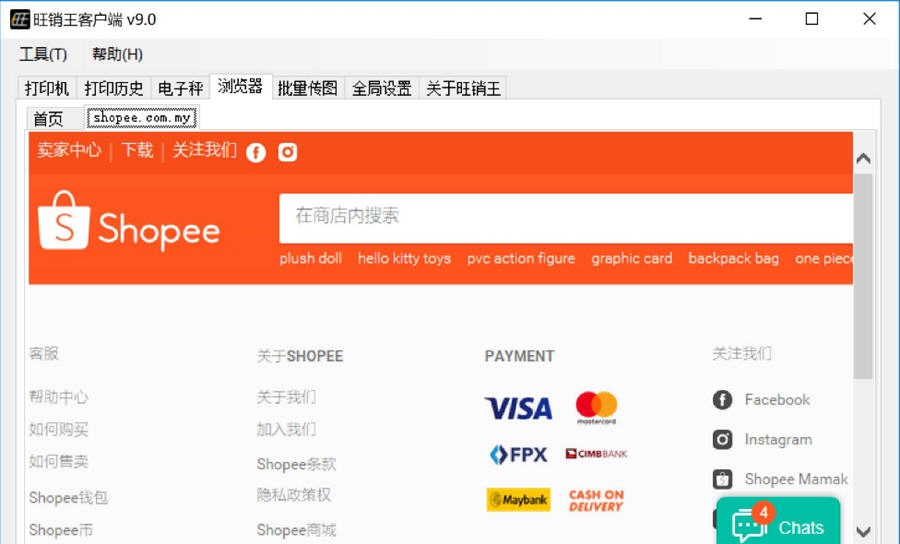900x544 pixels.
Task: Click the vertical scrollbar thumb
Action: (863, 277)
